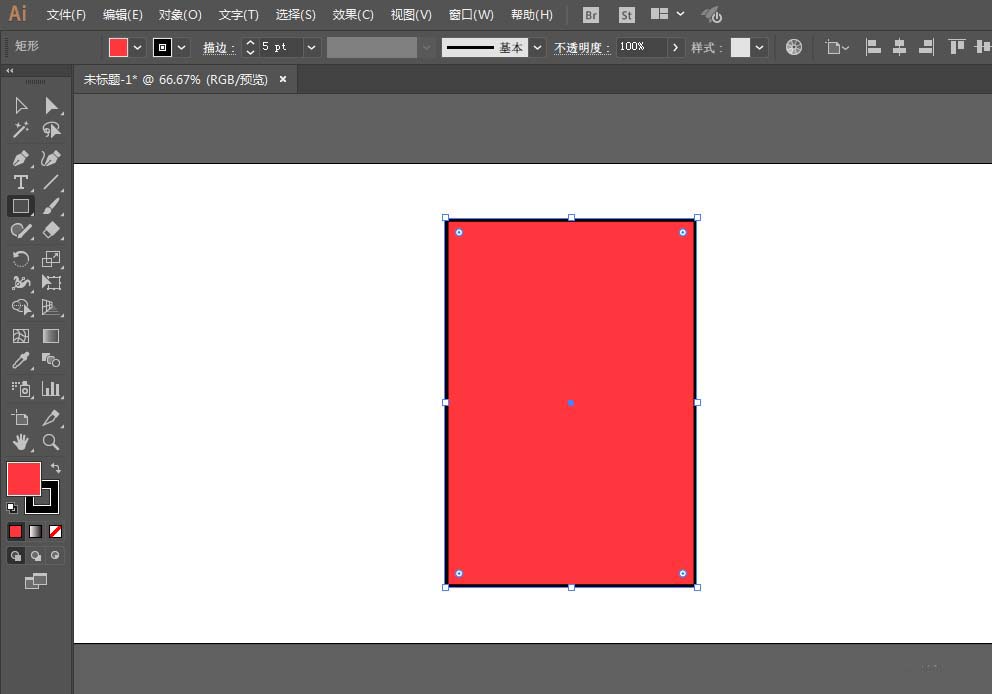The image size is (992, 694).
Task: Expand the opacity slider arrow
Action: click(x=675, y=47)
